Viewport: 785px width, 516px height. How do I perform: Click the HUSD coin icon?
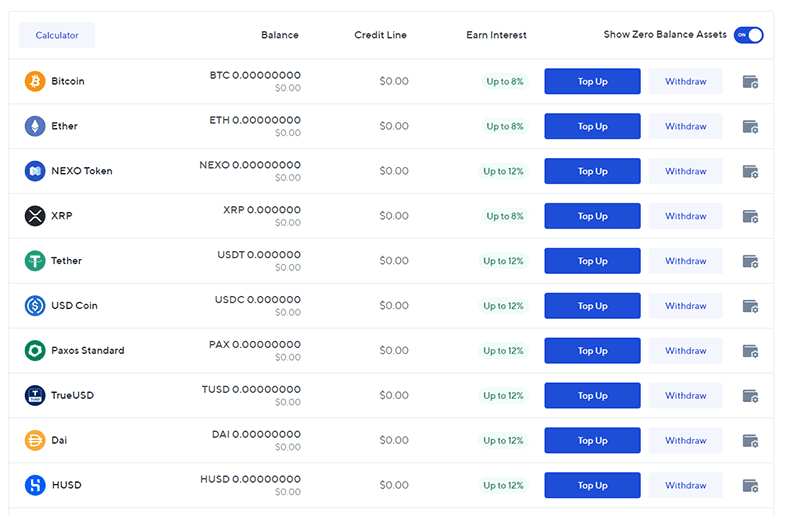point(35,485)
